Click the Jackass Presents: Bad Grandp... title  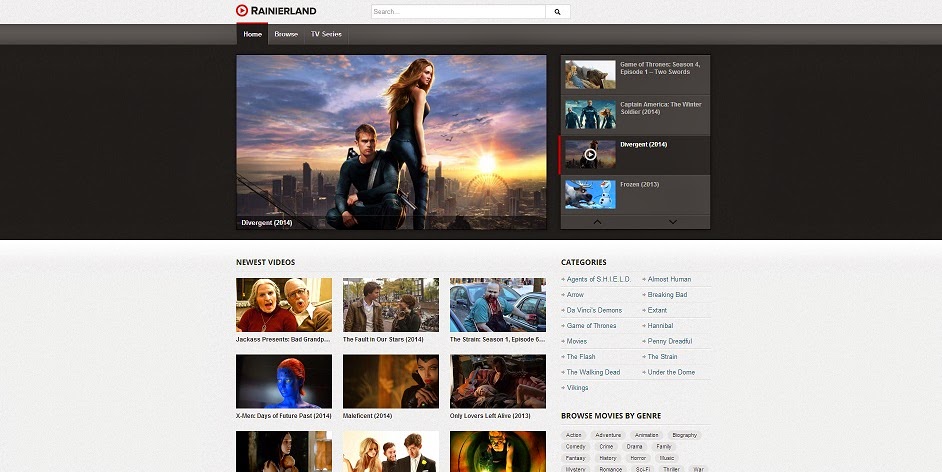click(x=283, y=339)
